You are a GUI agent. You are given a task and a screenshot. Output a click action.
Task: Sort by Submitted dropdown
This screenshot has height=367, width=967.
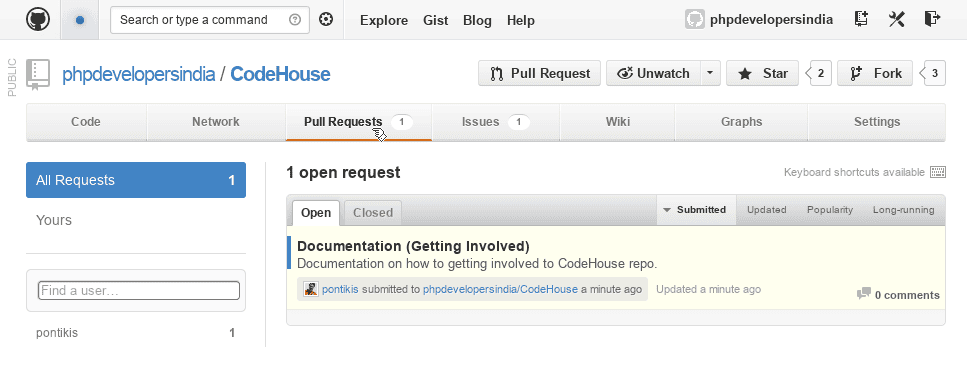click(696, 210)
